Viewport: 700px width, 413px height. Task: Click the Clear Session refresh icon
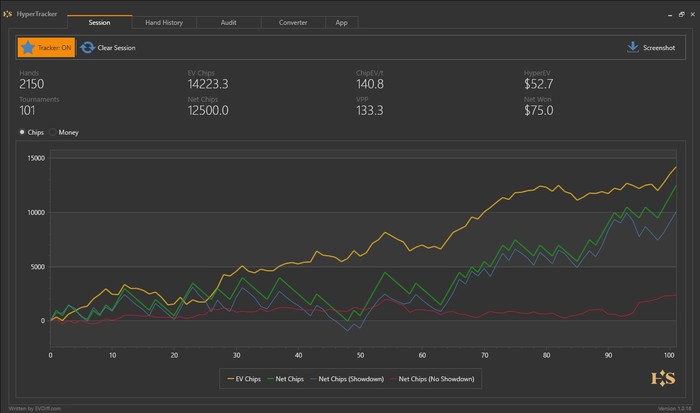tap(88, 47)
